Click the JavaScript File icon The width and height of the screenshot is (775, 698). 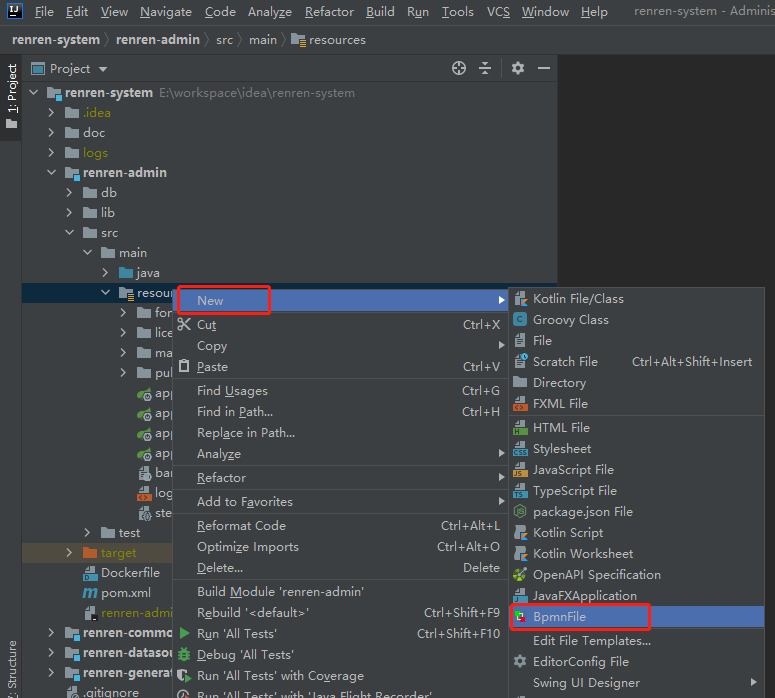[x=520, y=470]
